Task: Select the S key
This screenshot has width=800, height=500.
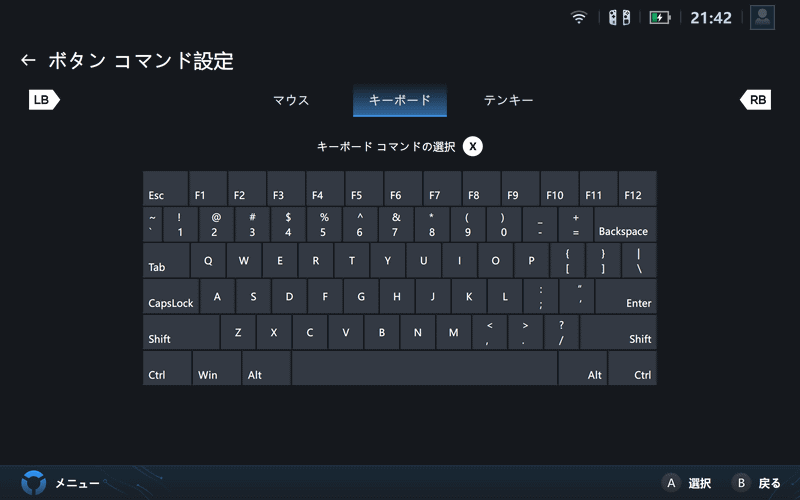Action: coord(253,296)
